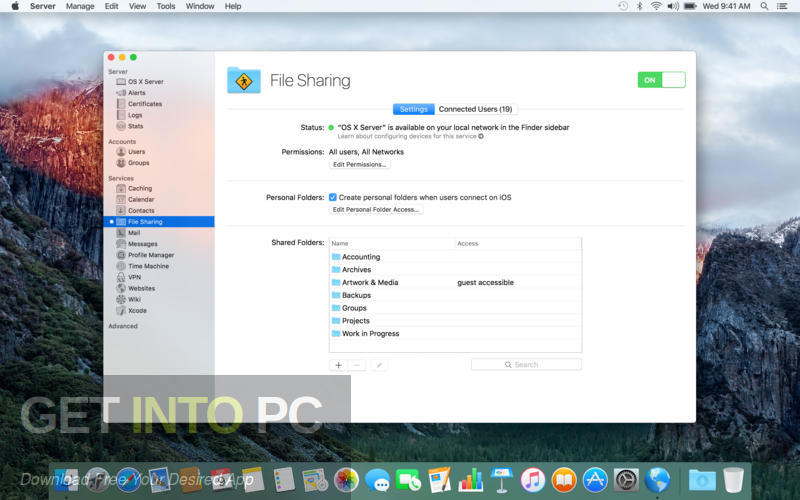Open App Store from the Dock
This screenshot has height=500, width=800.
(595, 480)
